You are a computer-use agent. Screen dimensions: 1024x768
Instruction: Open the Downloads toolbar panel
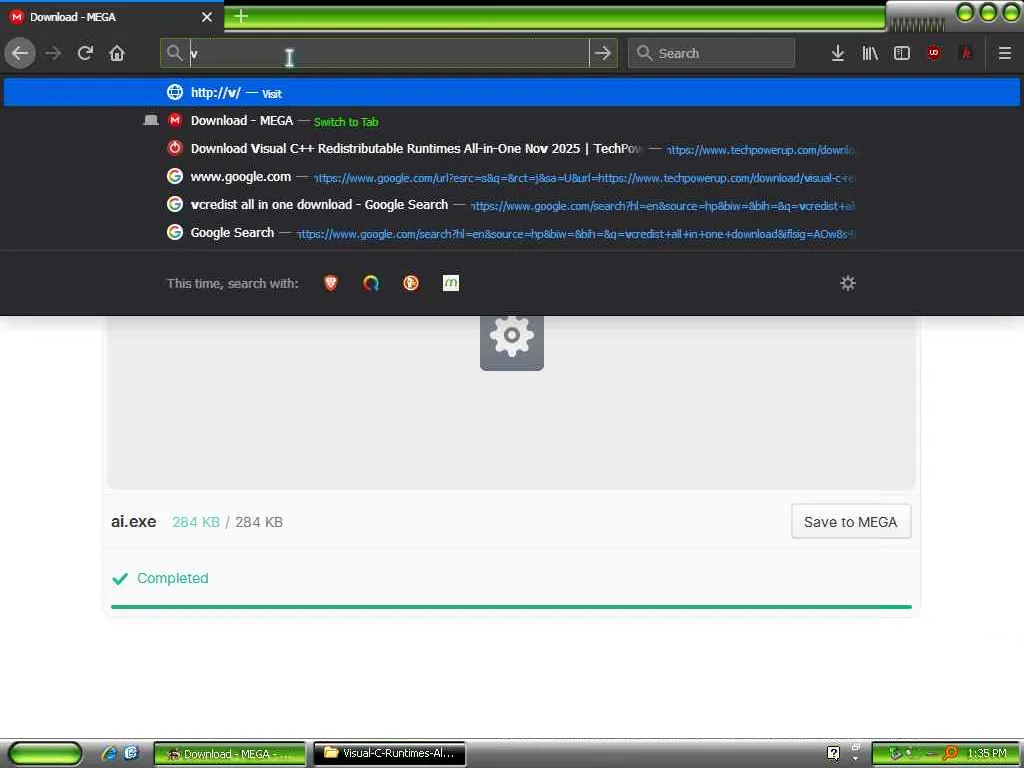click(x=837, y=53)
